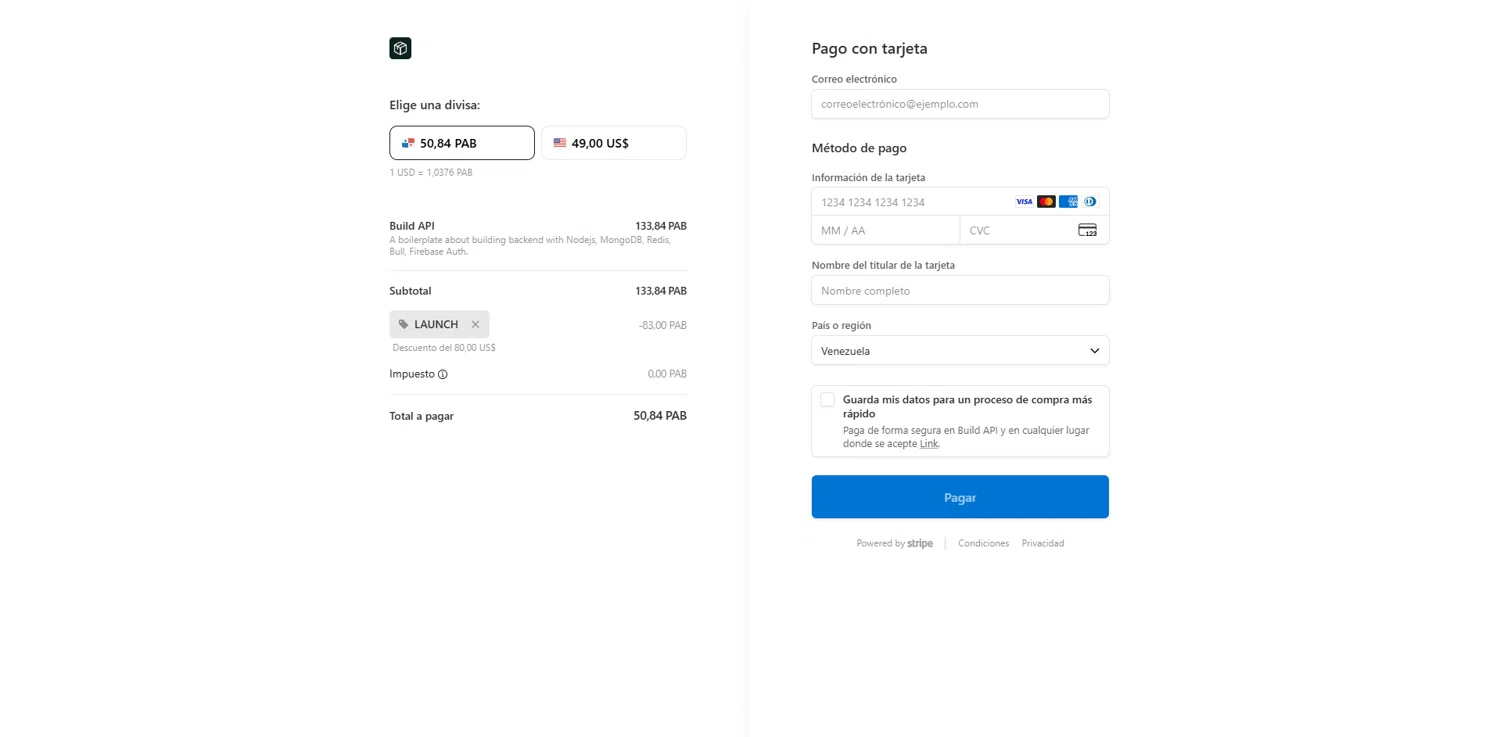Click the Diners Club logo

1090,202
